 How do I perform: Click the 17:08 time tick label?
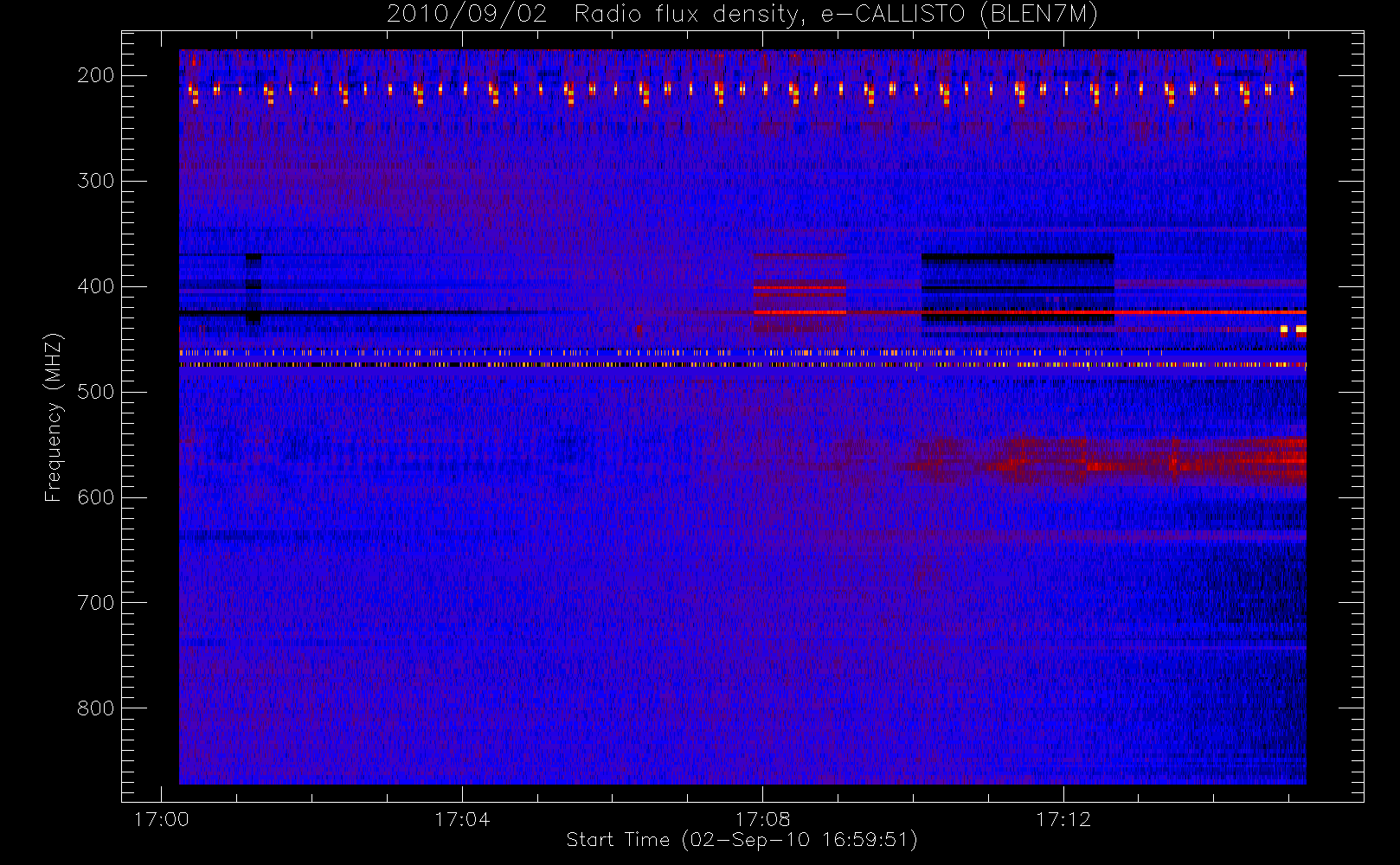pyautogui.click(x=762, y=819)
